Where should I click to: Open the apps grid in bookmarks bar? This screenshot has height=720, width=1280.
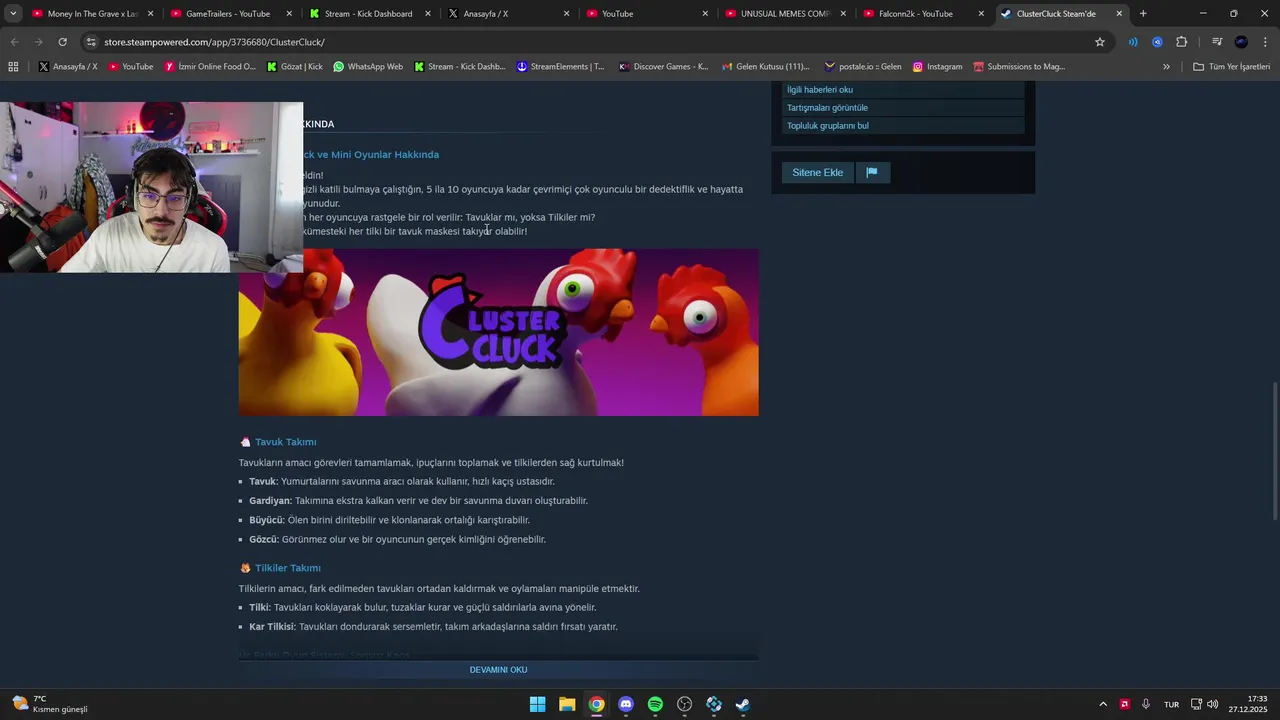tap(13, 67)
